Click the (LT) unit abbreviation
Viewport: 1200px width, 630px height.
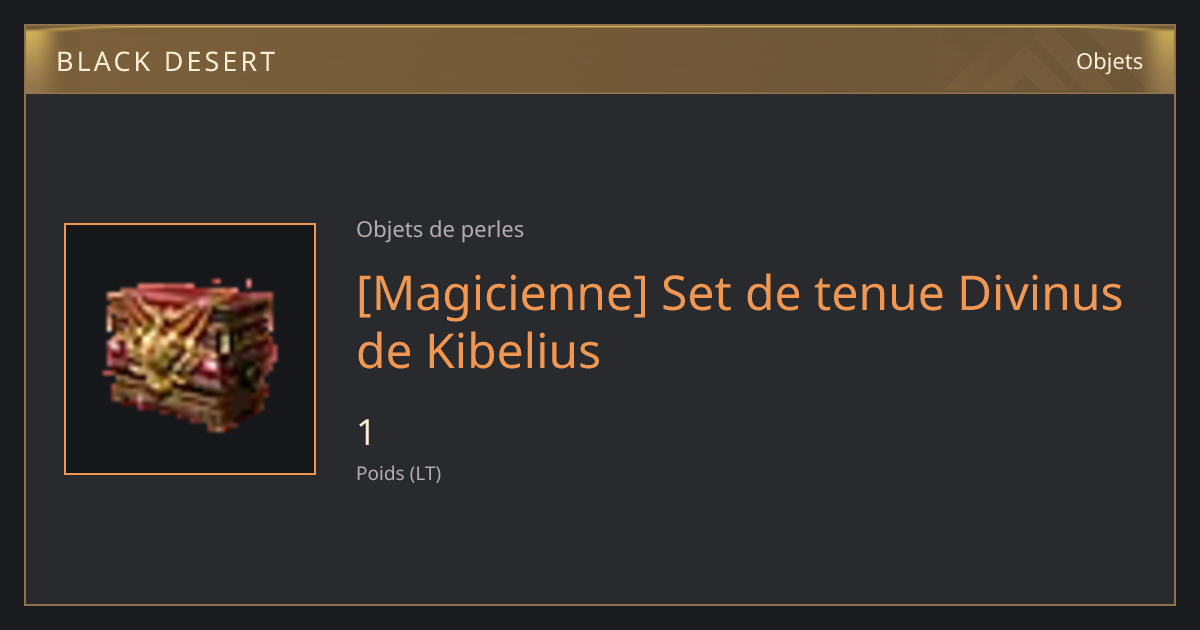425,474
